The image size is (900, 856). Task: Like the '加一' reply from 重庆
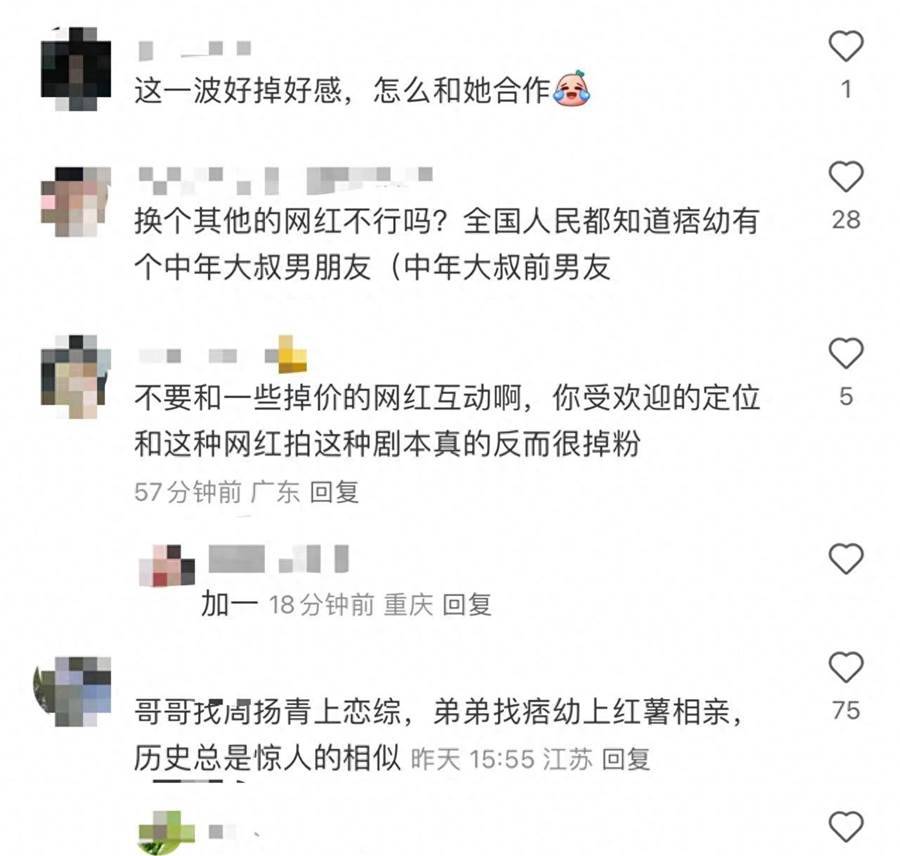click(845, 558)
